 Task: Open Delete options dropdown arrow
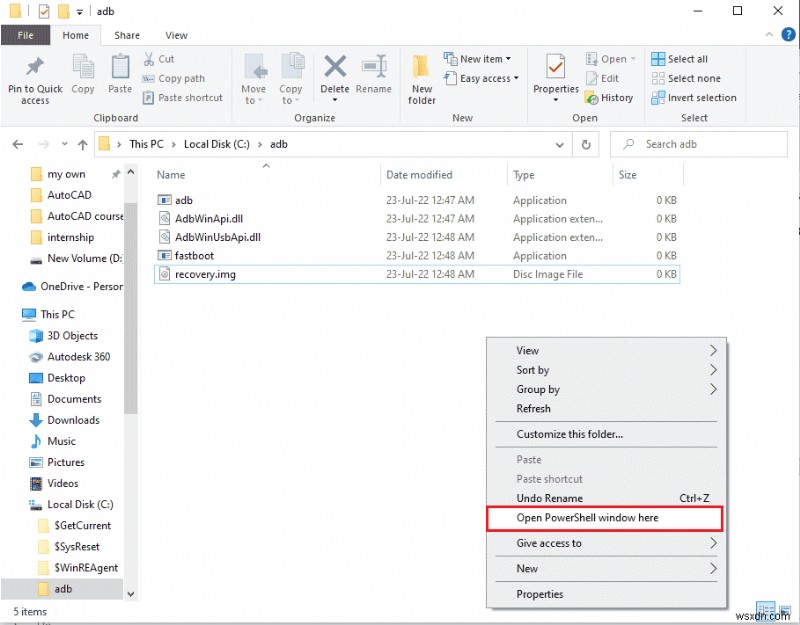point(335,100)
